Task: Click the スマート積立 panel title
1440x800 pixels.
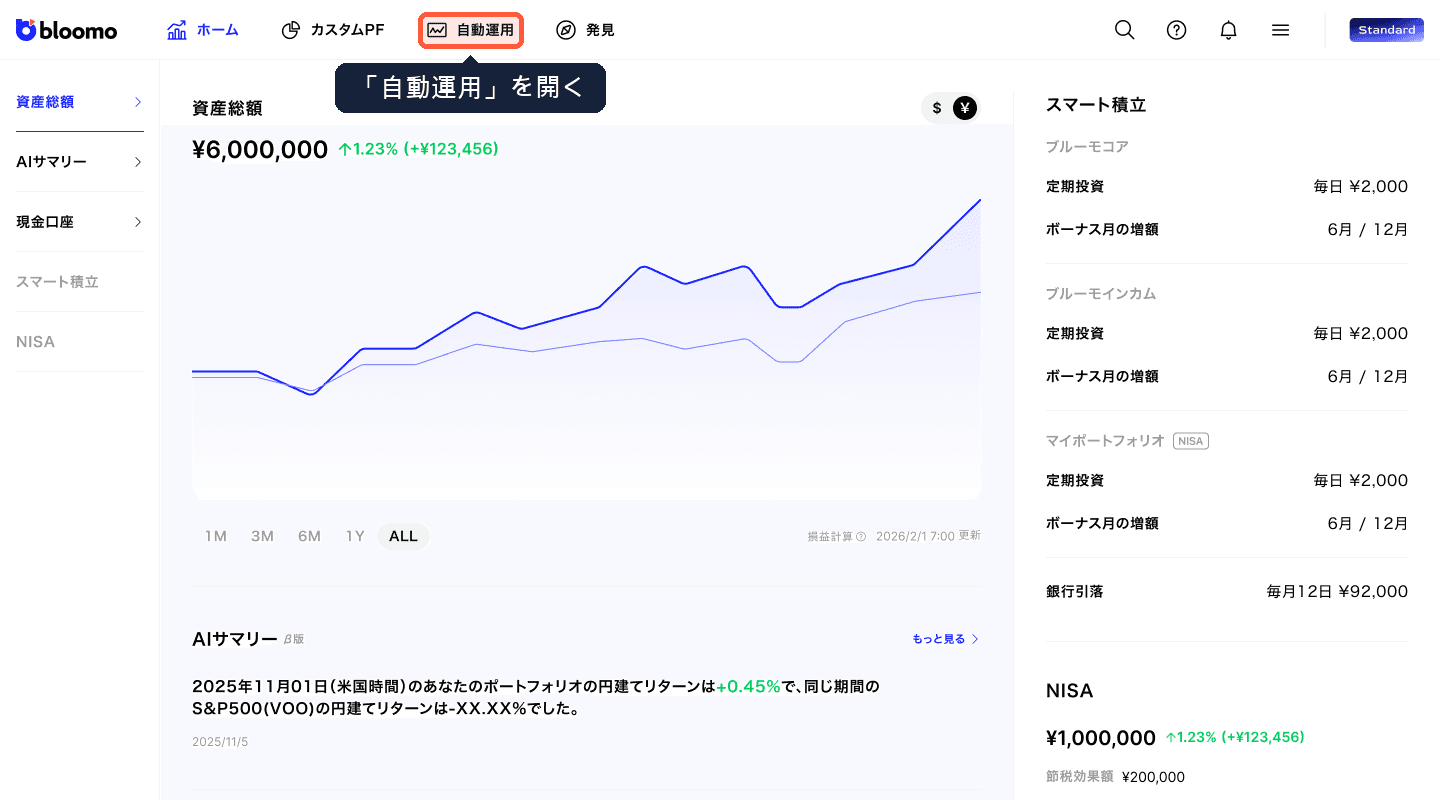Action: coord(1096,105)
